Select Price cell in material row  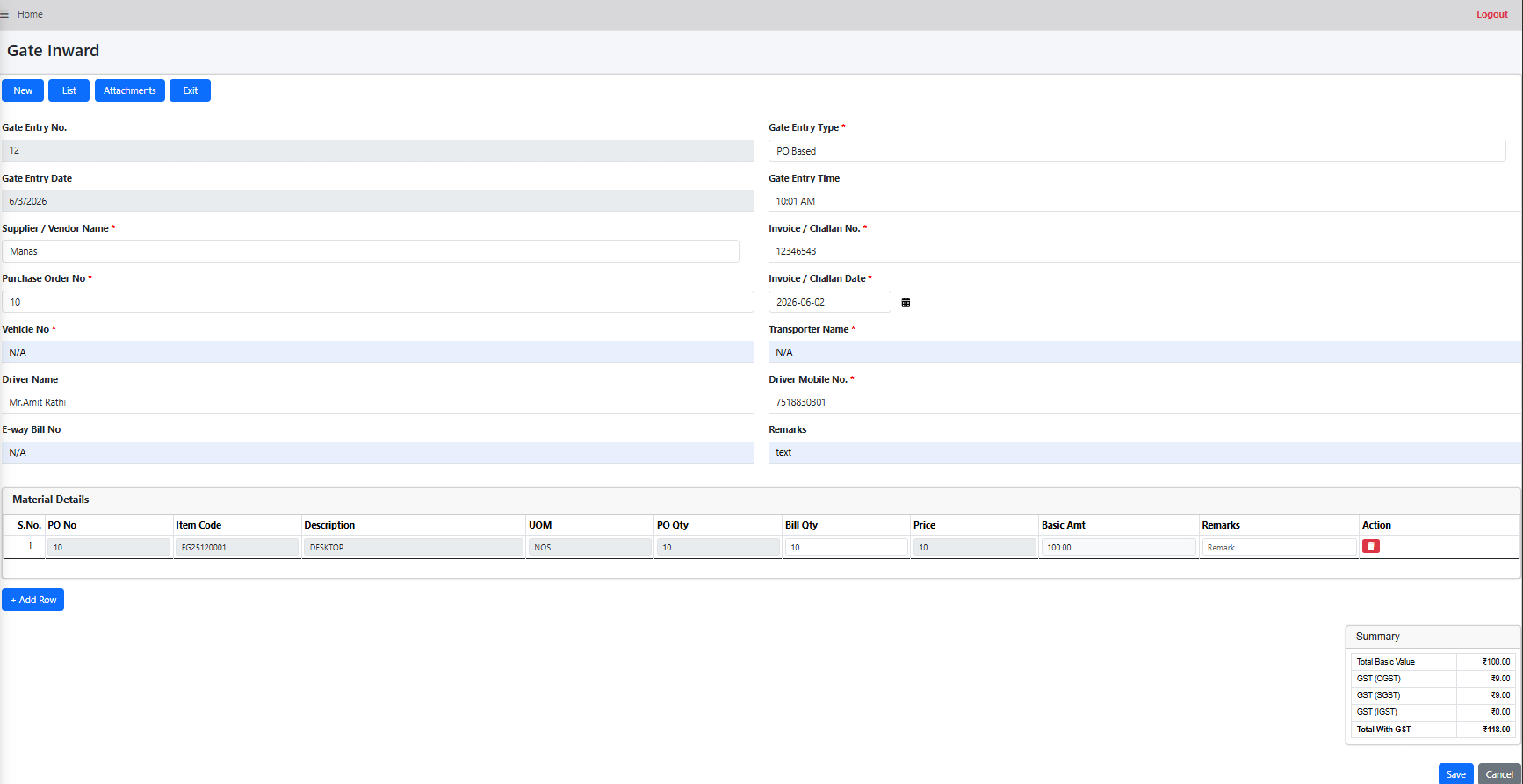975,547
